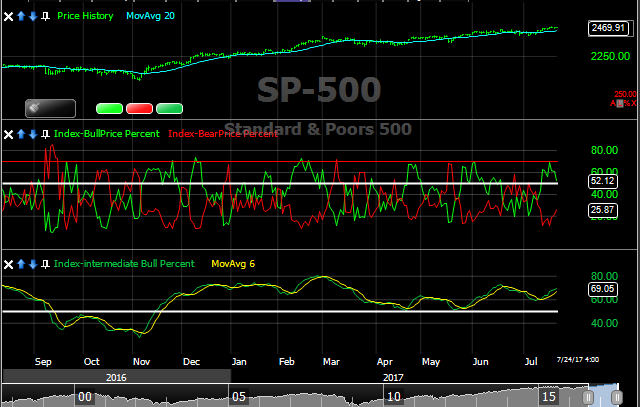Move the Price History pane down
Screen dimensions: 640x407
coord(33,16)
